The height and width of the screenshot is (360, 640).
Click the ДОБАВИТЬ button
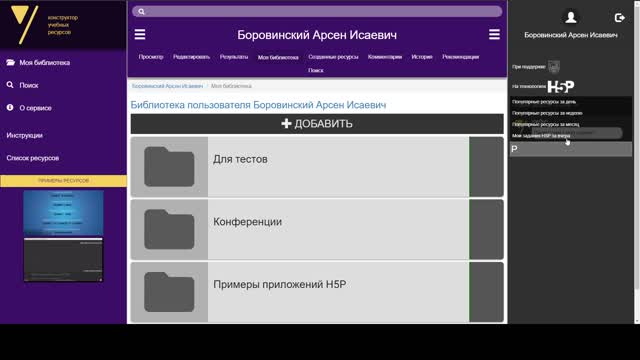click(317, 124)
